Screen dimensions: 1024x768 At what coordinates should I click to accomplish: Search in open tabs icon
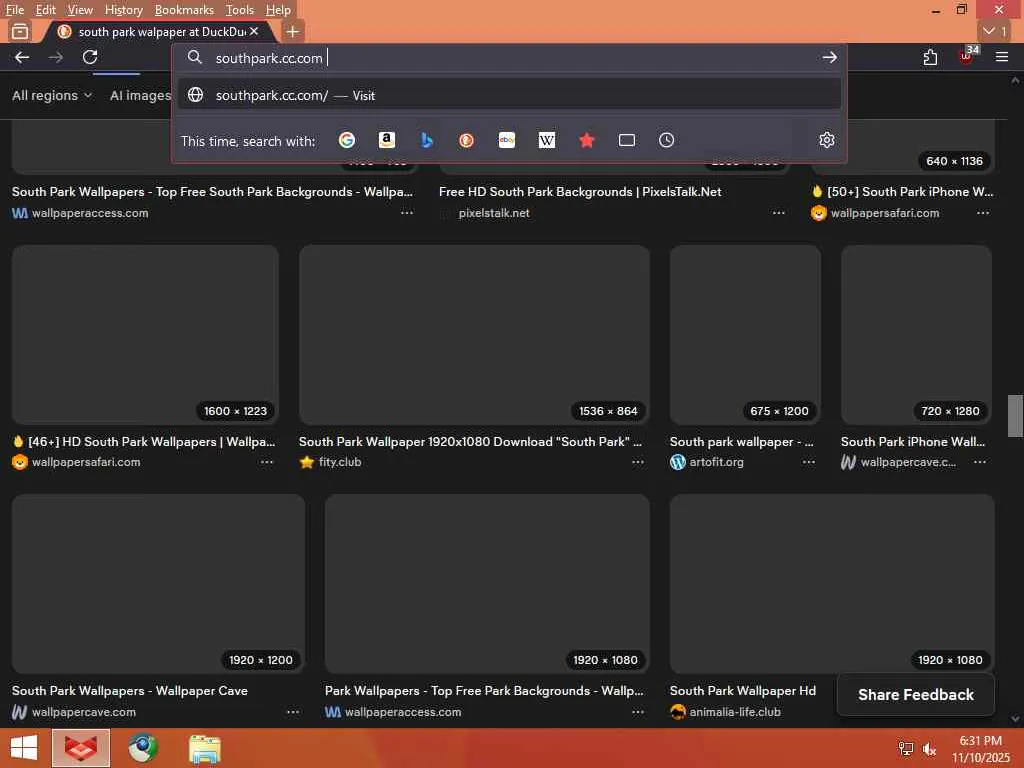pos(627,140)
